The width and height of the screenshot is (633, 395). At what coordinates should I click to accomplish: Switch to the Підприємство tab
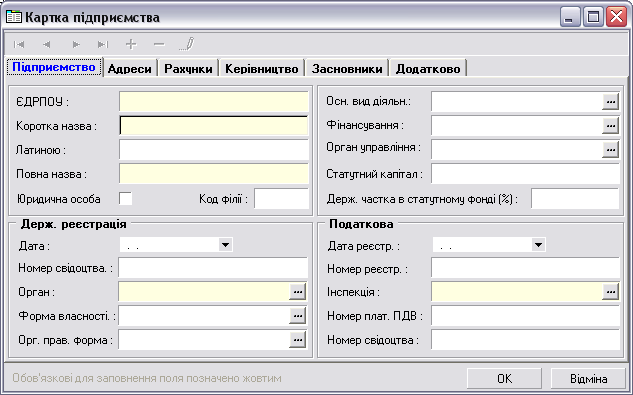(54, 67)
